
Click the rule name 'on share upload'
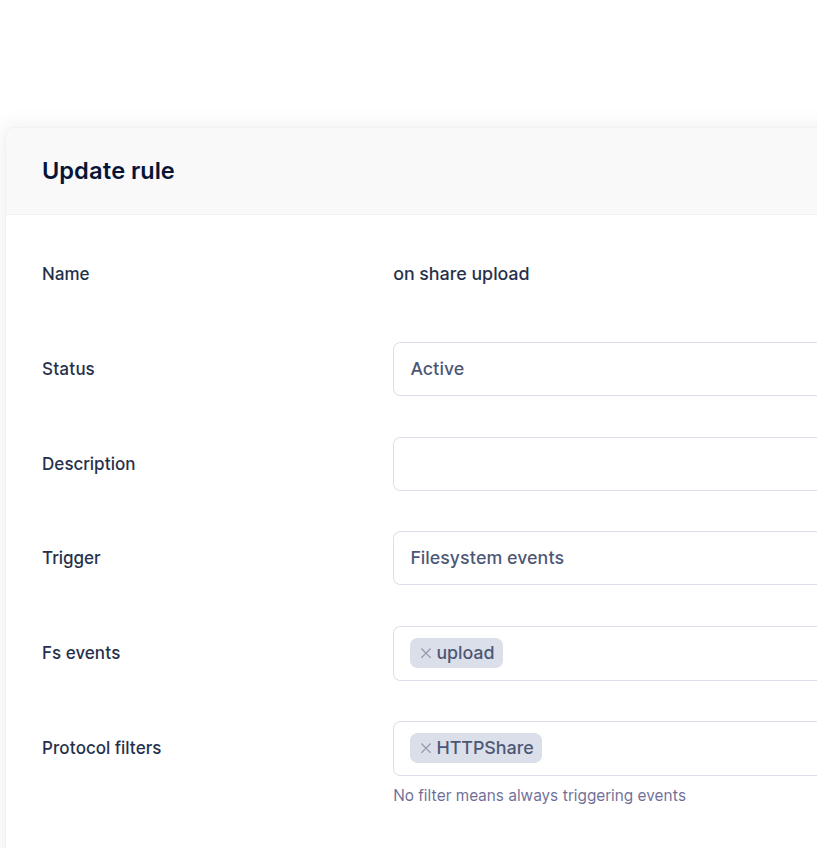tap(461, 274)
